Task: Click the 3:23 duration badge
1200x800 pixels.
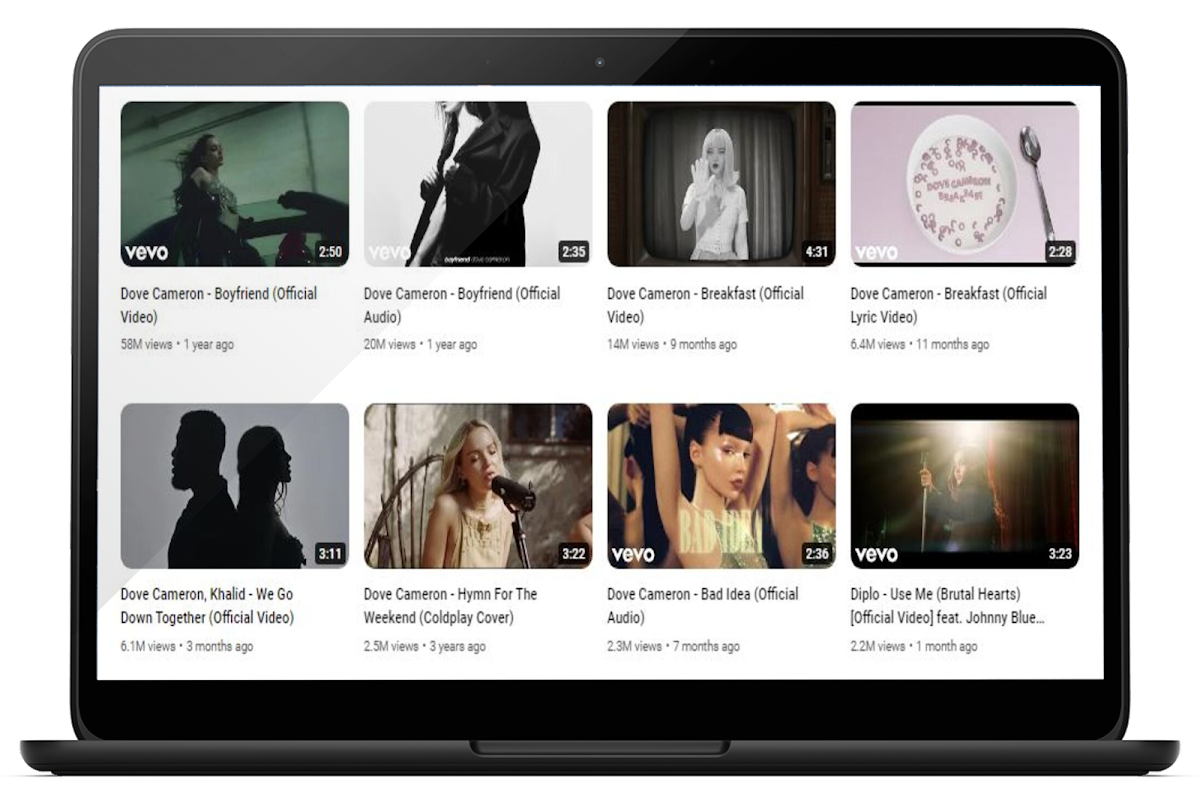Action: click(1060, 553)
